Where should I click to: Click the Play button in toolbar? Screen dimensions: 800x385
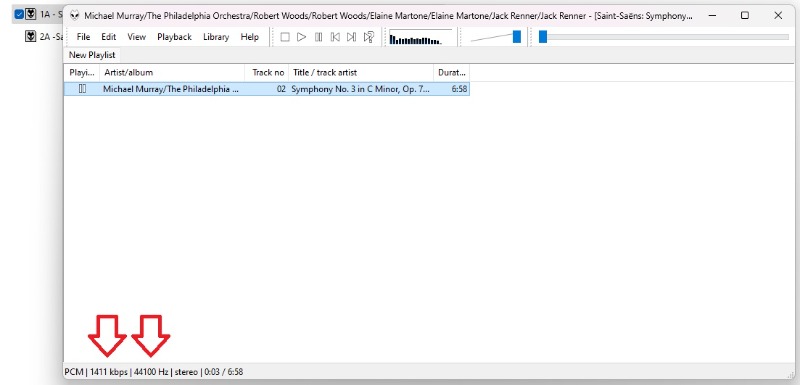pyautogui.click(x=302, y=37)
